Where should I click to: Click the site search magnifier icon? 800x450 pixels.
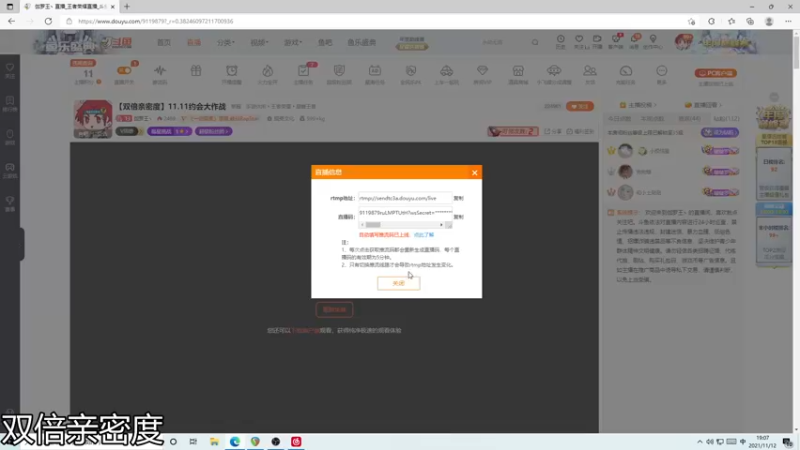(x=535, y=42)
